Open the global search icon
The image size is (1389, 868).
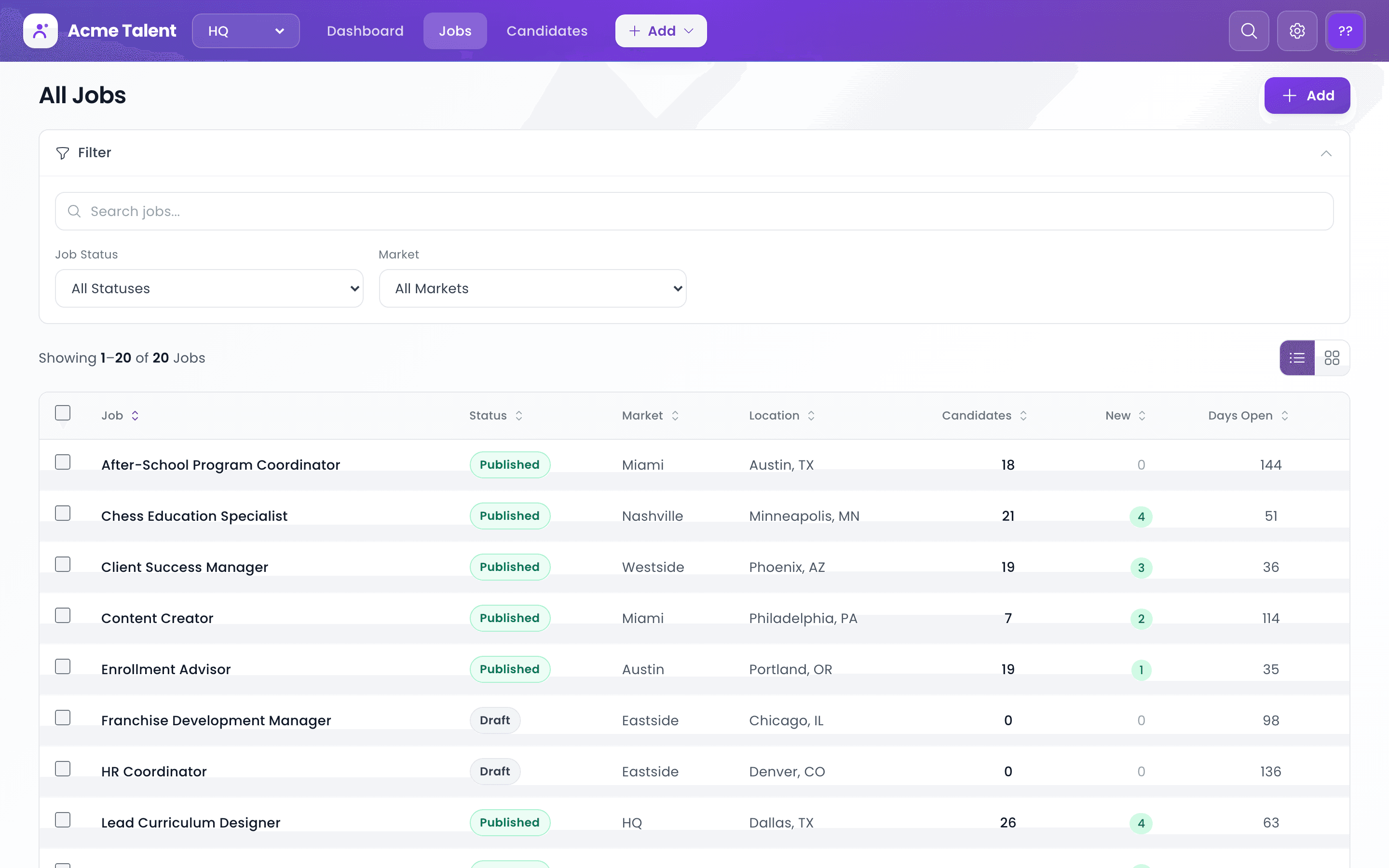tap(1248, 31)
